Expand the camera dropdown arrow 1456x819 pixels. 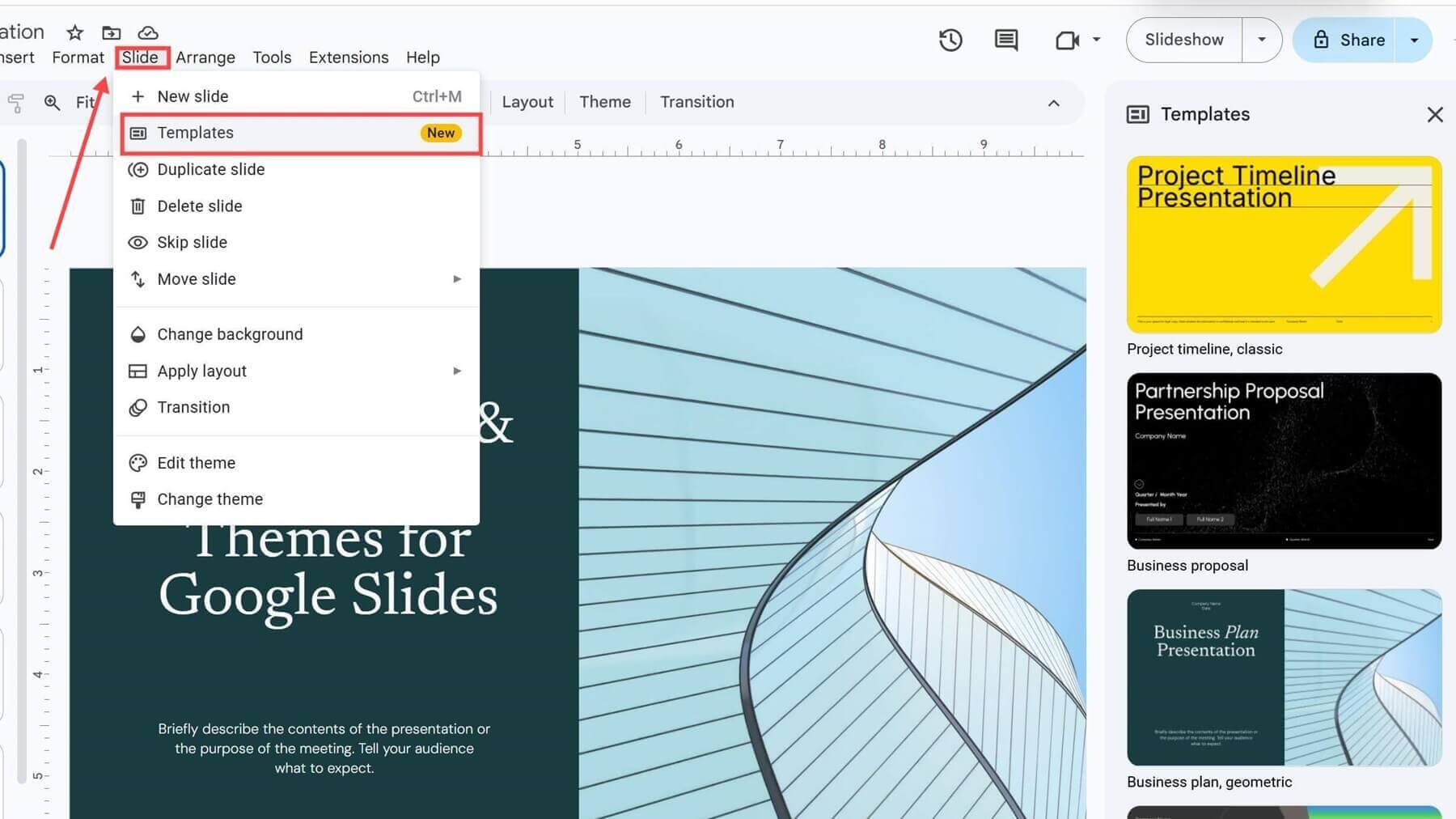click(x=1097, y=39)
